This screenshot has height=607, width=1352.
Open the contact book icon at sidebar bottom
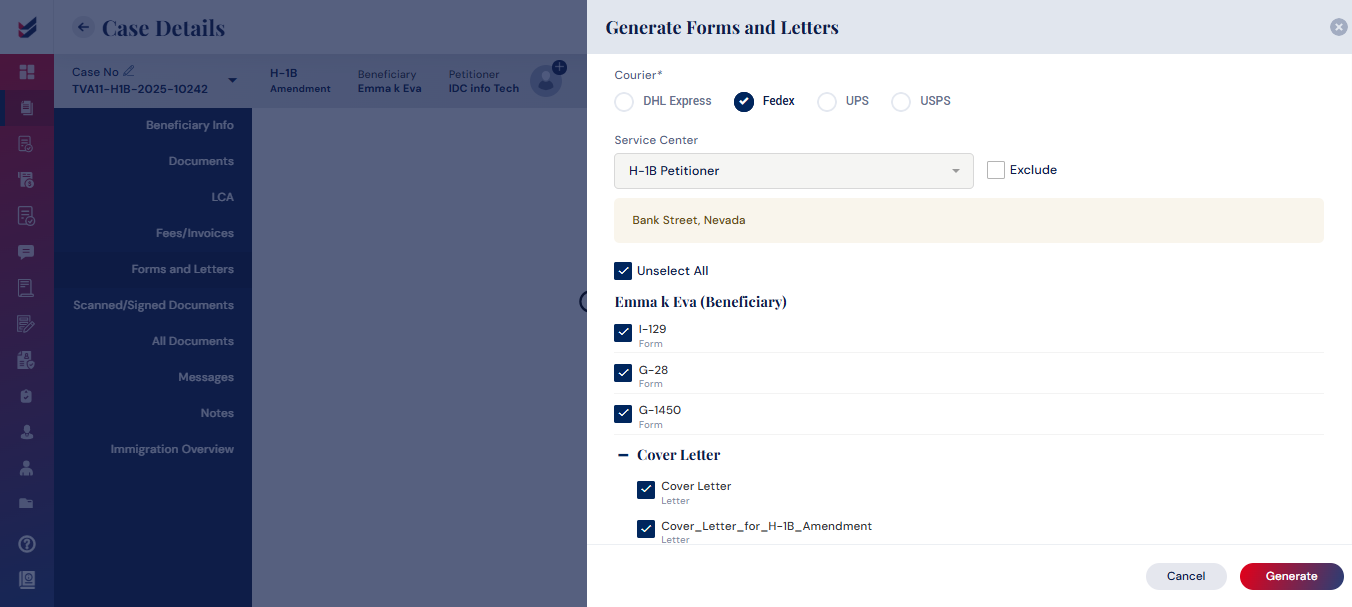coord(27,579)
